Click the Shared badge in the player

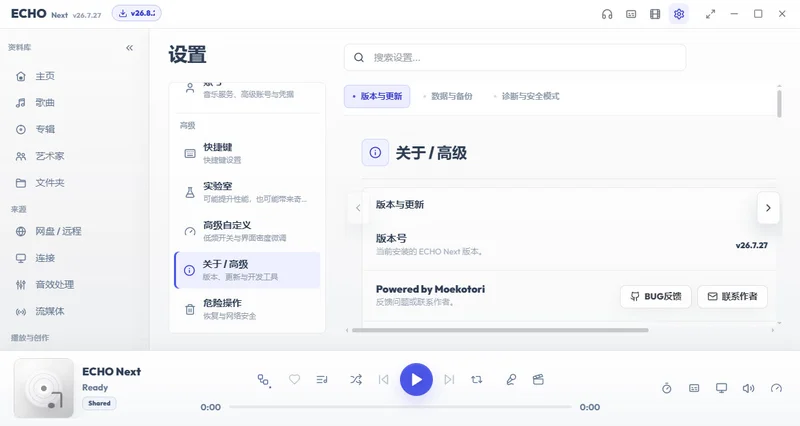click(x=99, y=403)
